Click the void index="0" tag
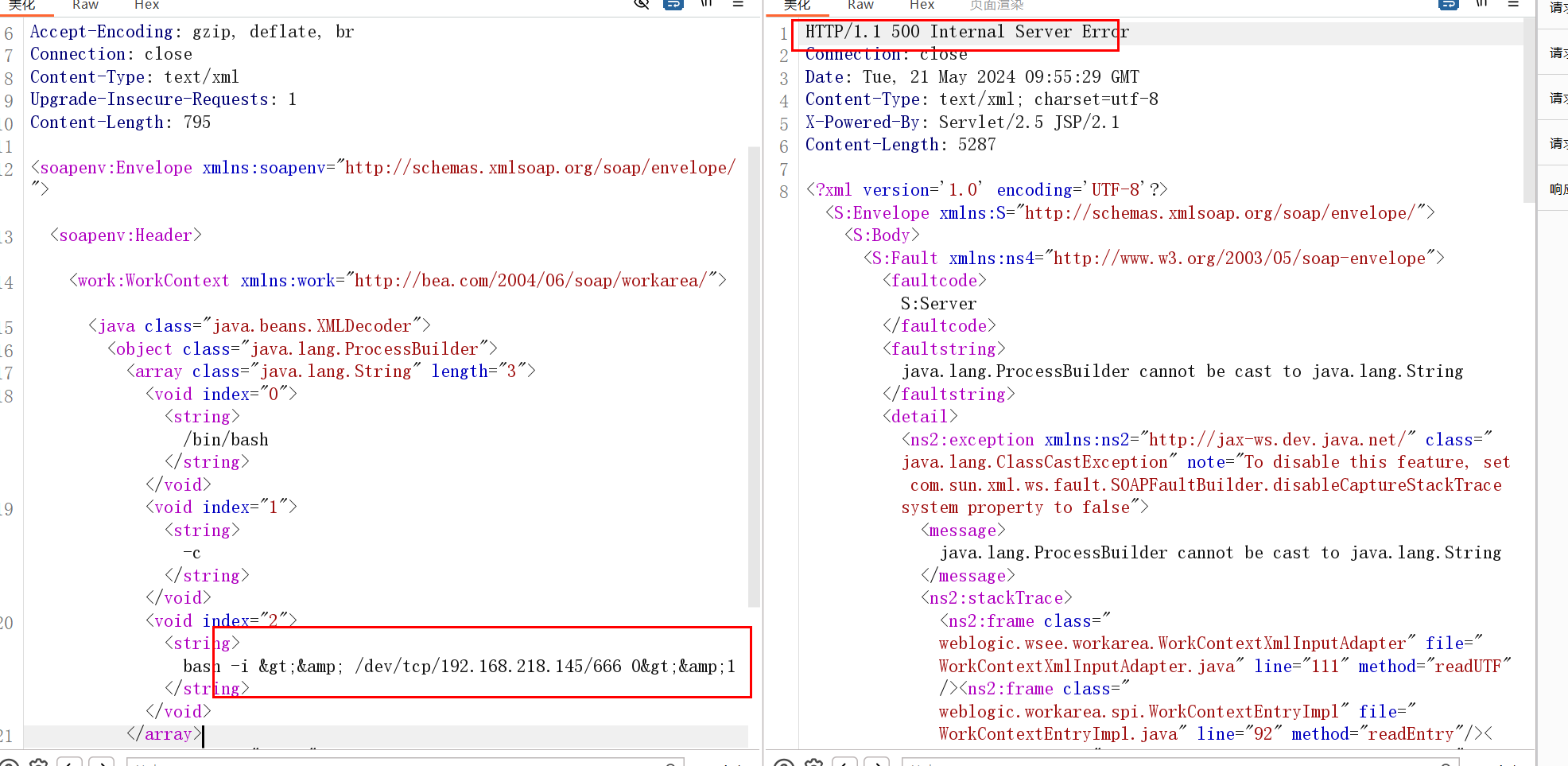The height and width of the screenshot is (766, 1568). (x=221, y=395)
